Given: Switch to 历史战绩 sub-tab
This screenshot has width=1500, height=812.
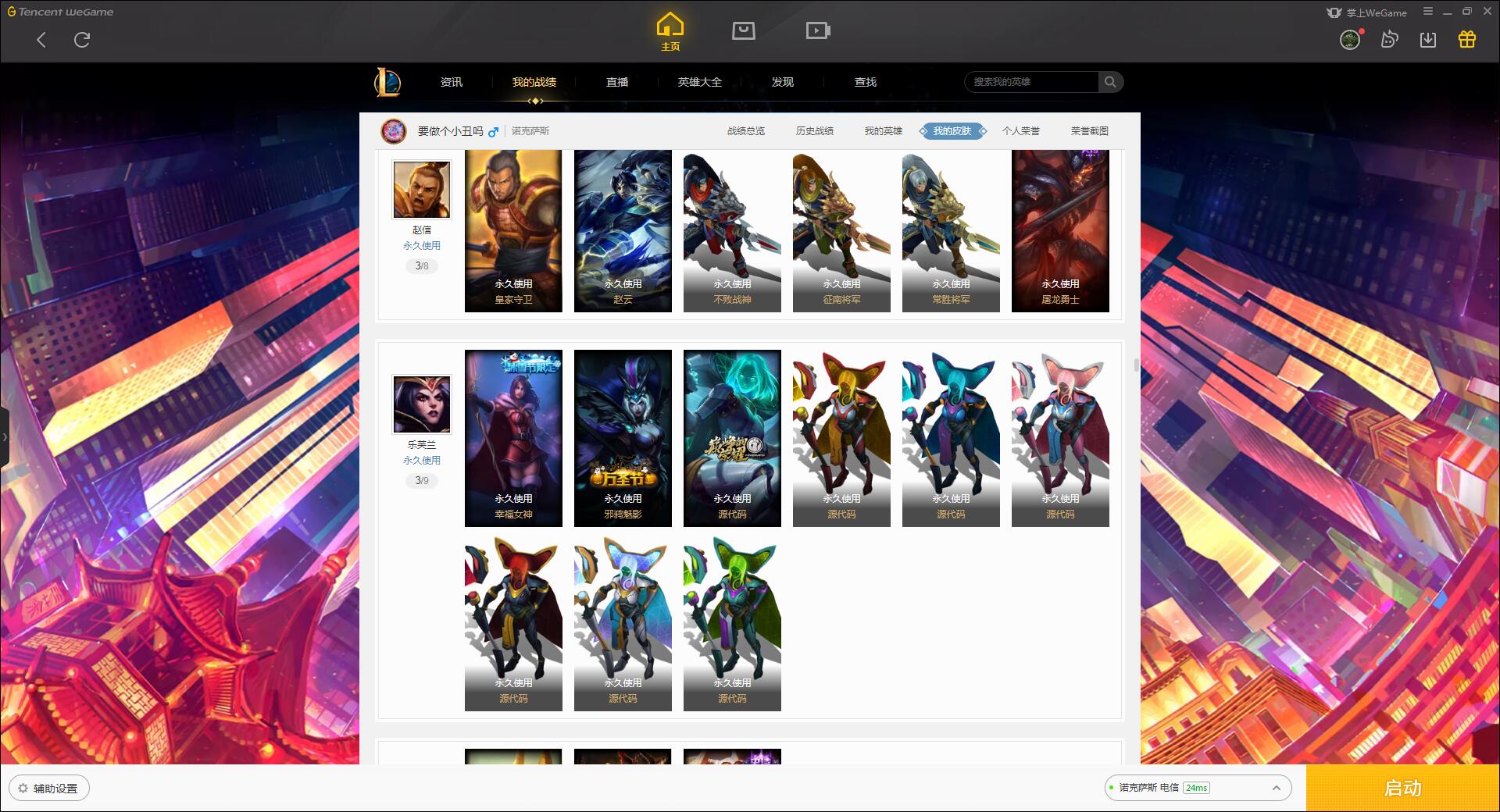Looking at the screenshot, I should [815, 131].
